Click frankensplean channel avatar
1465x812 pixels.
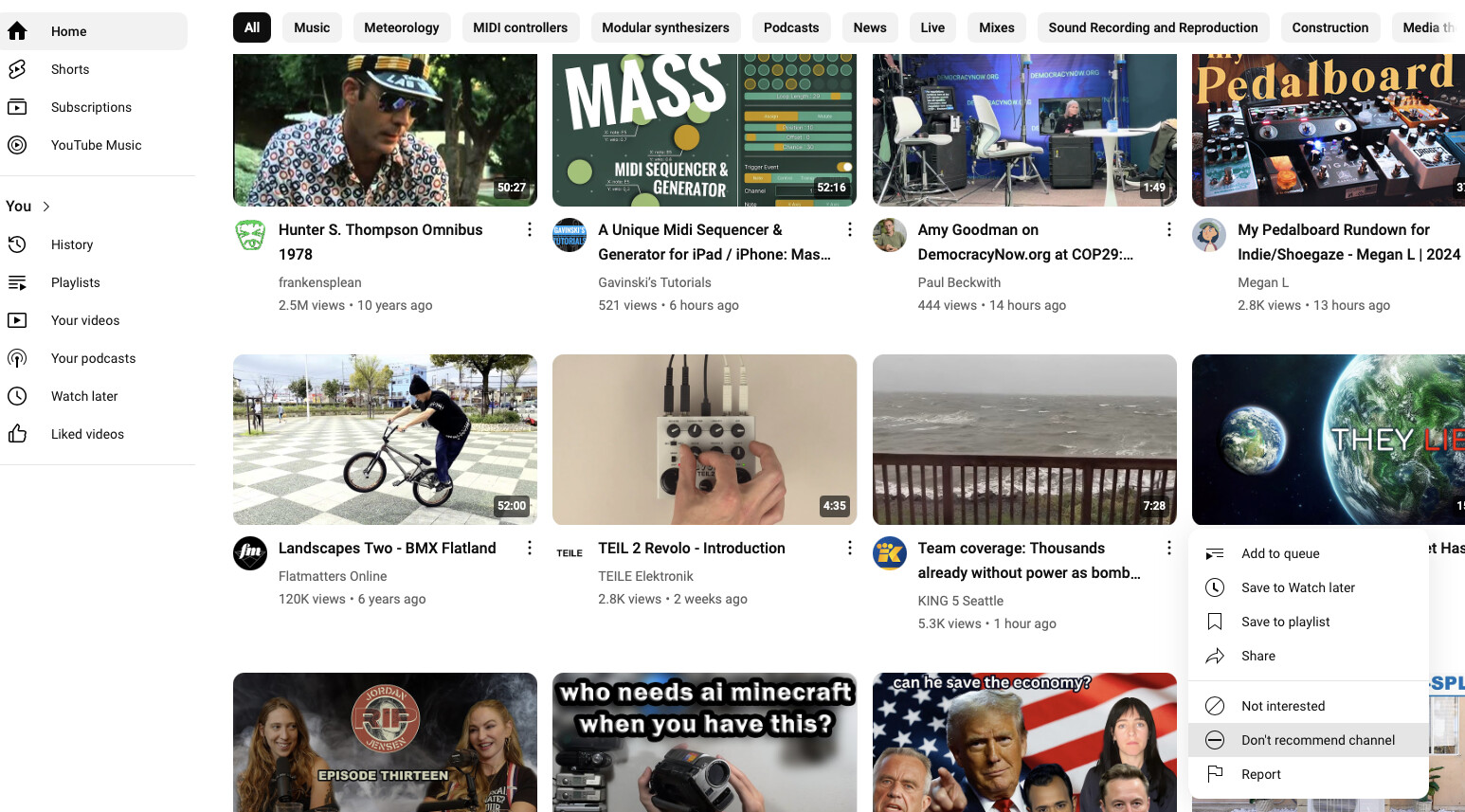[x=250, y=235]
